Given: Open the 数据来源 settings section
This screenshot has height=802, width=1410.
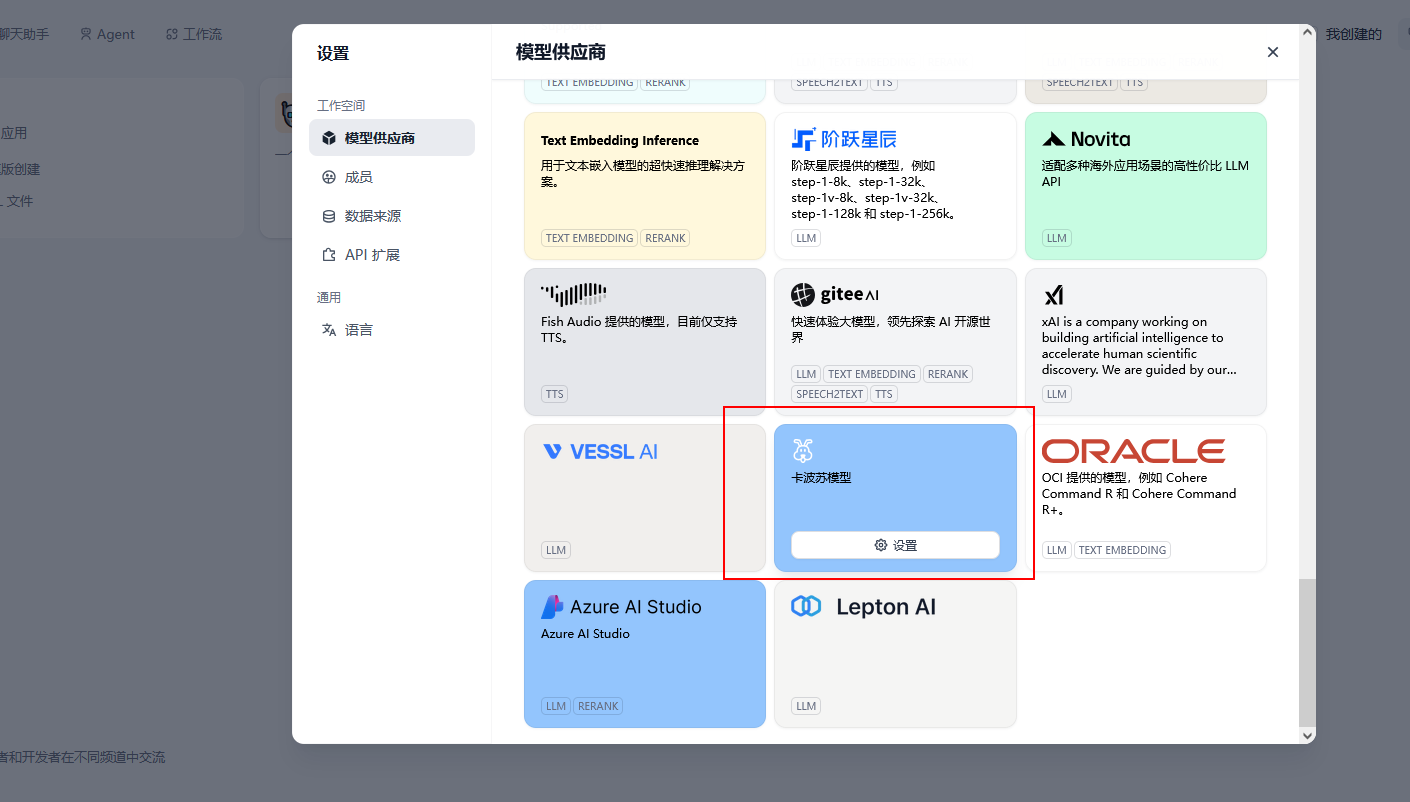Looking at the screenshot, I should tap(391, 216).
